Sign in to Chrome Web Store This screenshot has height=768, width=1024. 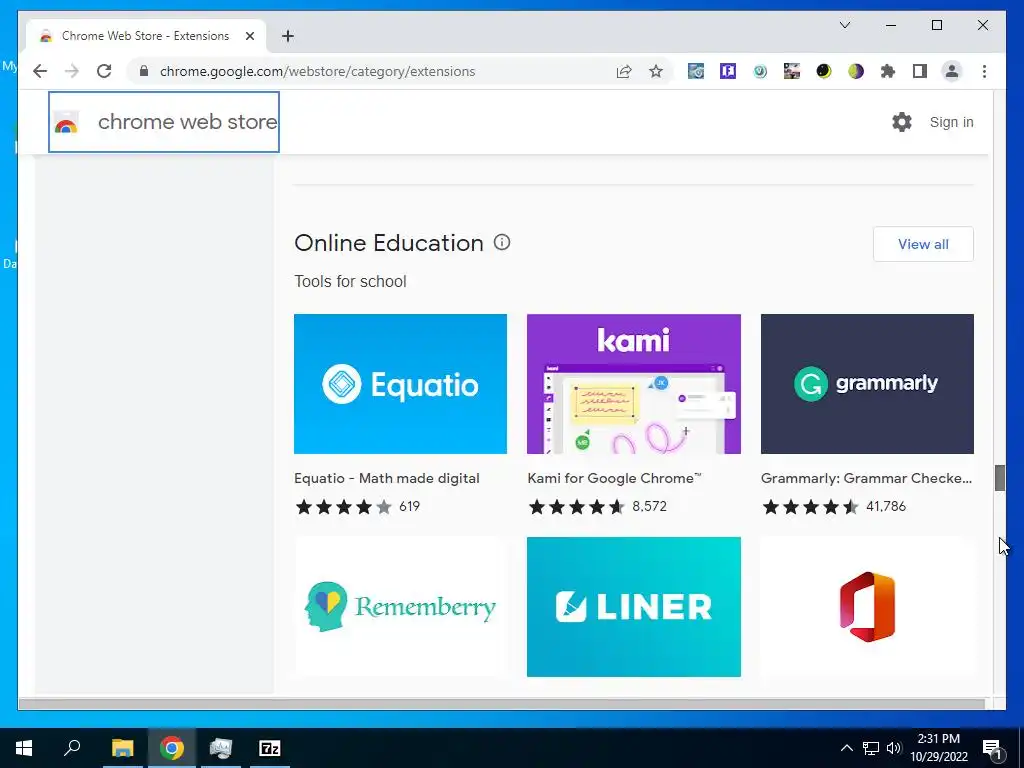pos(951,122)
